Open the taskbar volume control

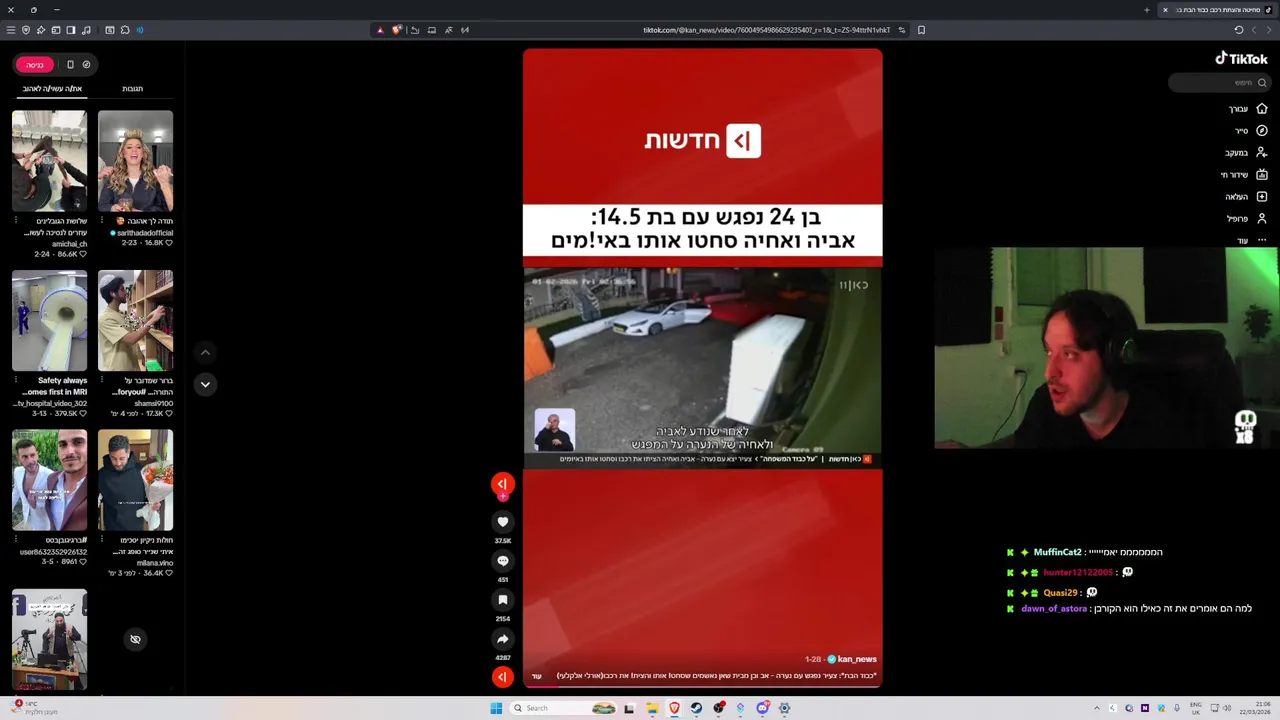coord(1227,708)
